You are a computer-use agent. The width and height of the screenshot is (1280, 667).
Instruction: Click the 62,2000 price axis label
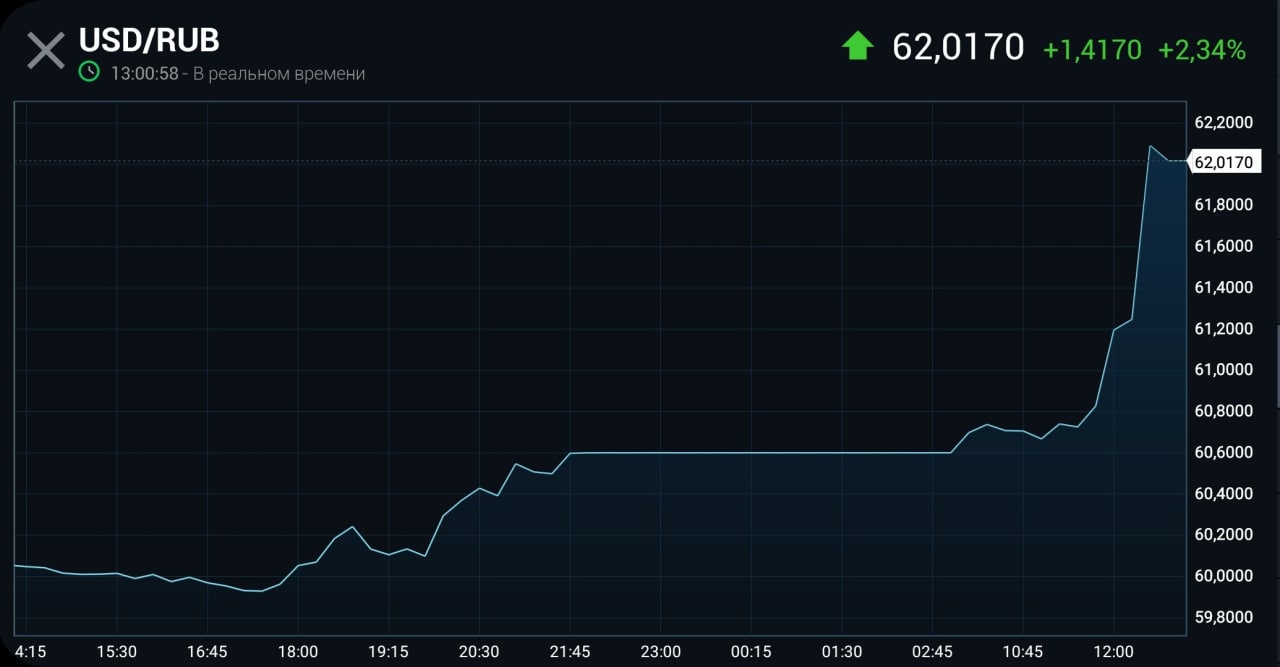(x=1223, y=122)
